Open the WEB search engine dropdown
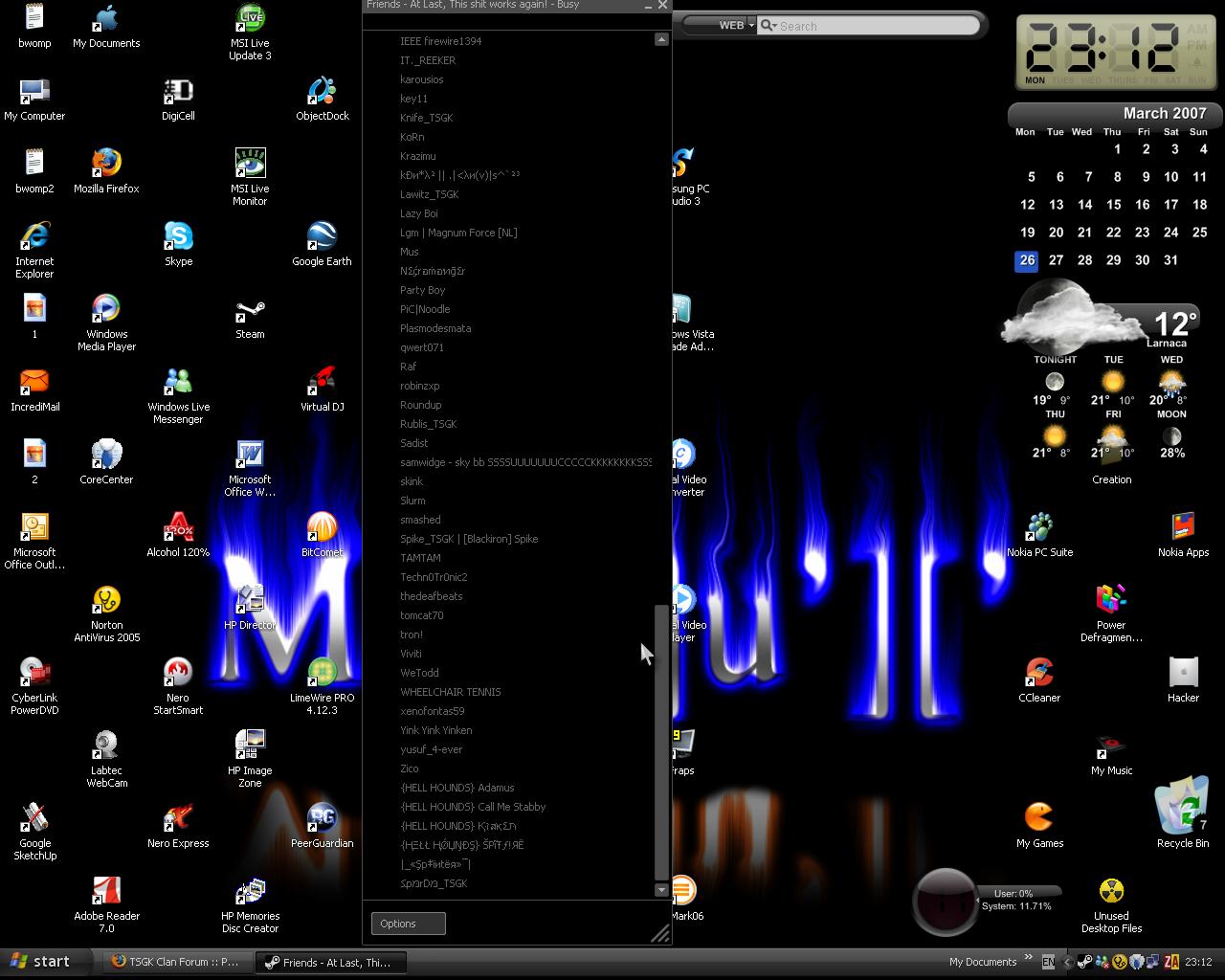The width and height of the screenshot is (1225, 980). coord(736,26)
